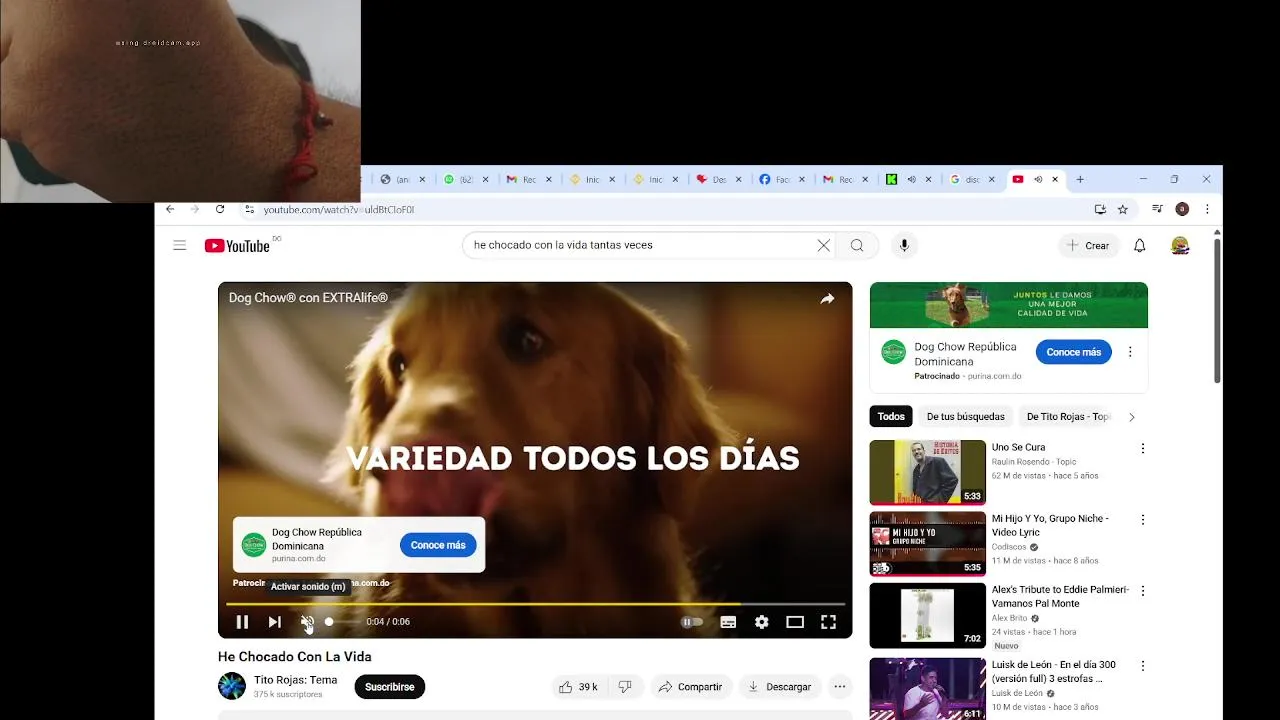Clear the search box with the X

click(x=824, y=245)
